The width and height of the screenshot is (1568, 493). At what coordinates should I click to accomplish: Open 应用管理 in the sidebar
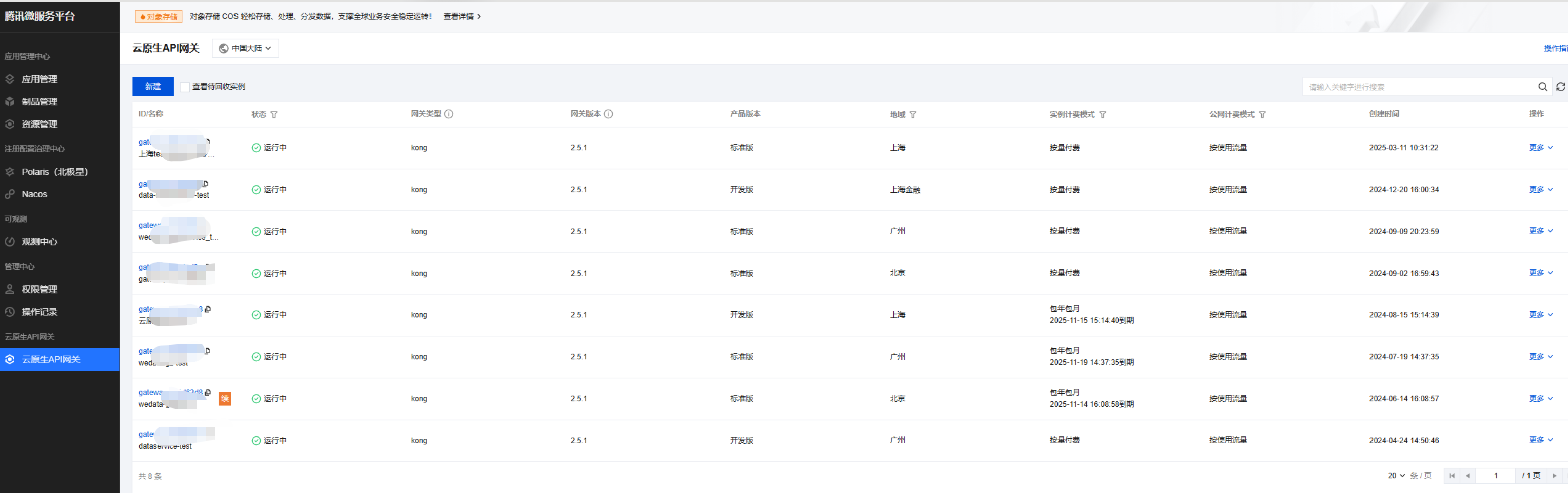tap(40, 79)
